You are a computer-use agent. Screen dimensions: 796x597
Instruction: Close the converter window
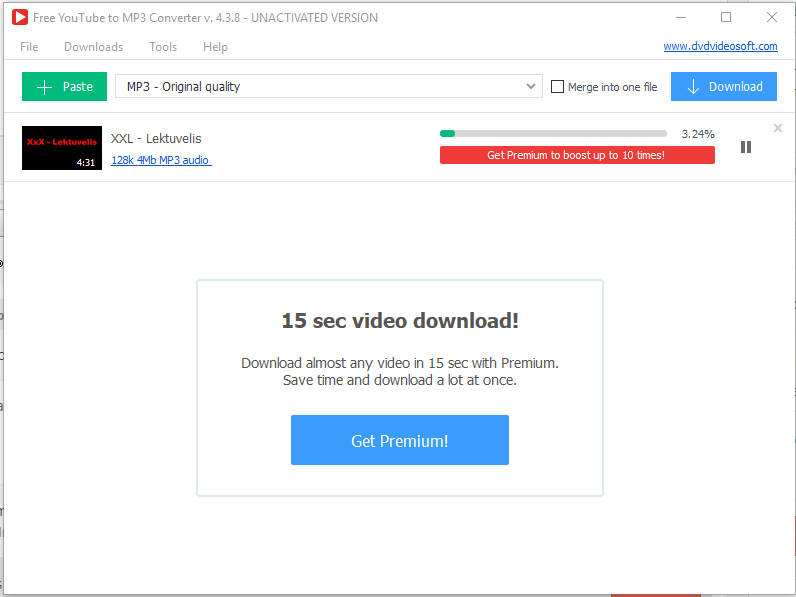click(772, 17)
